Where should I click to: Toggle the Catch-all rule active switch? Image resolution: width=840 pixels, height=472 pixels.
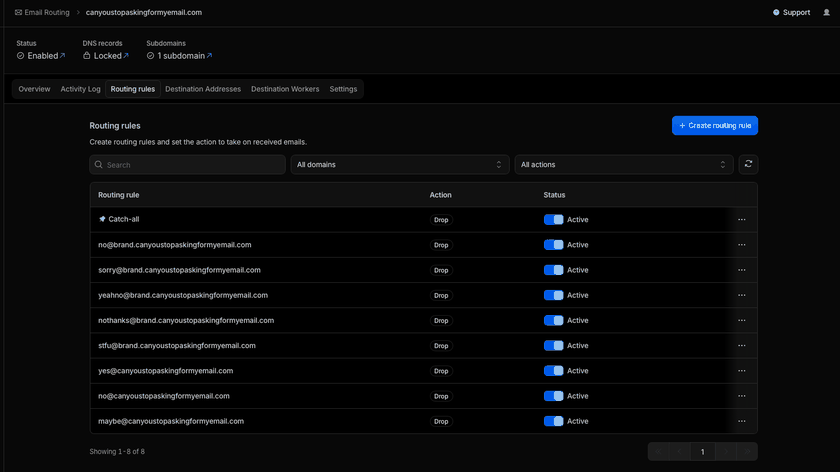pos(553,220)
